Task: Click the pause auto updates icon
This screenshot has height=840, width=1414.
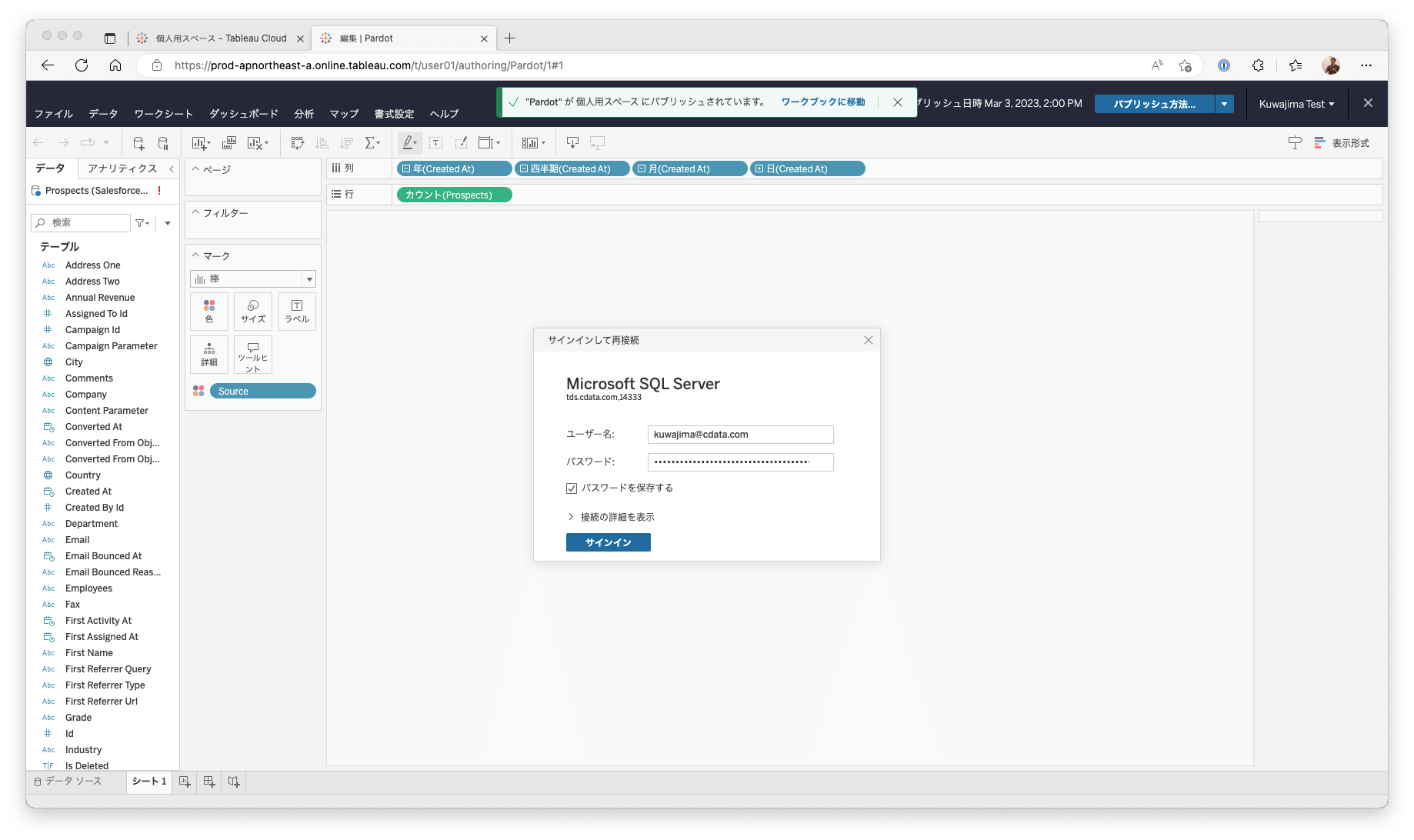Action: coord(163,143)
